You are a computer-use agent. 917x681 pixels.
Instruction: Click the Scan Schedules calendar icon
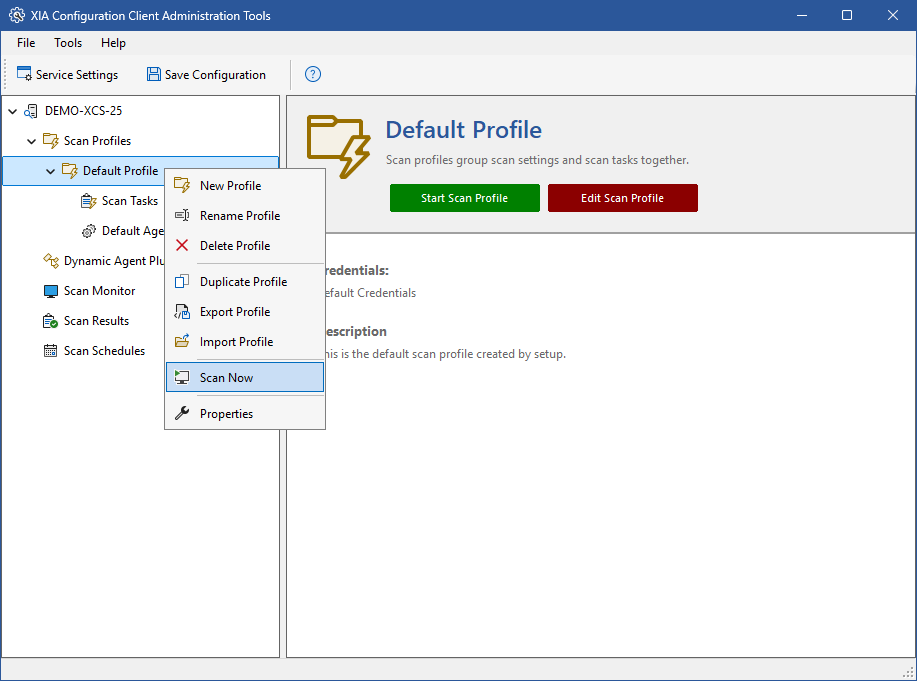(x=51, y=351)
